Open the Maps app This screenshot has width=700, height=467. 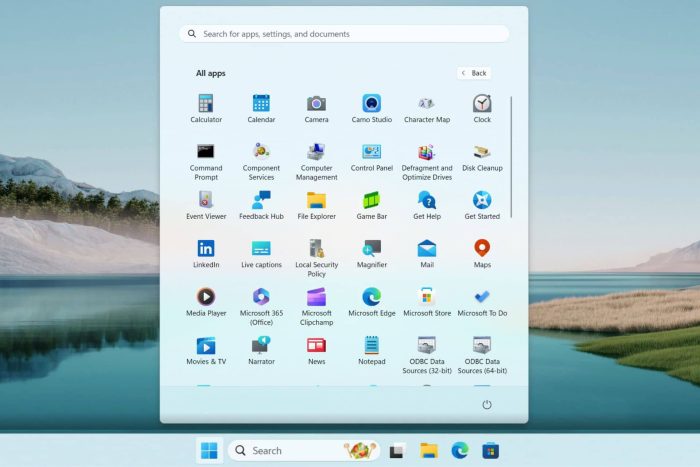tap(482, 254)
